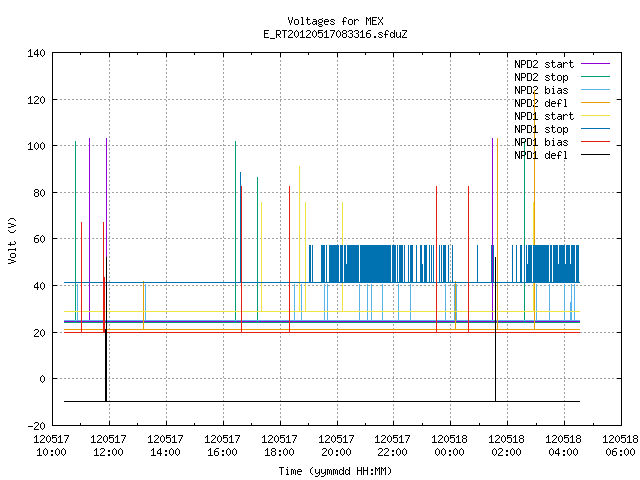Click the X-axis label 'Time (yymmdd HH:MM)'
This screenshot has width=640, height=480.
point(335,471)
